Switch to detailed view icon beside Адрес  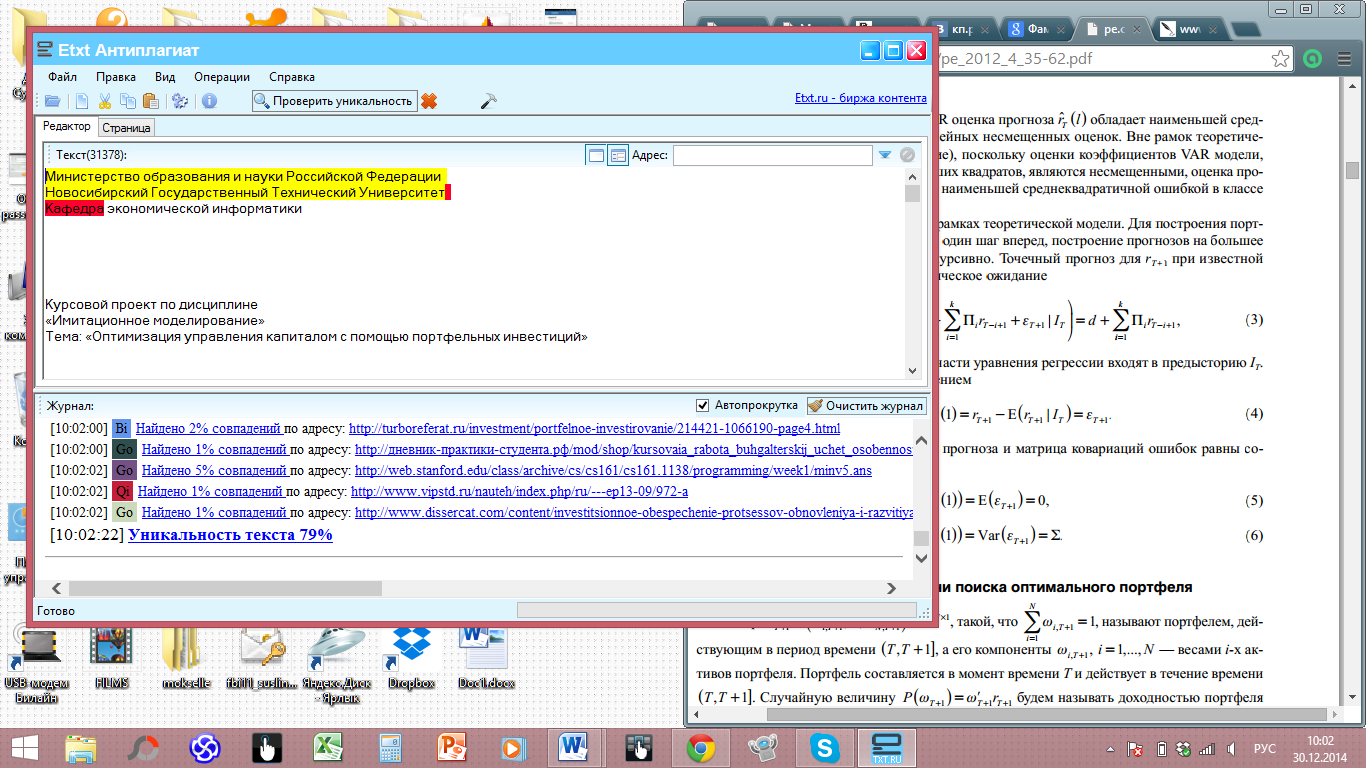coord(618,155)
